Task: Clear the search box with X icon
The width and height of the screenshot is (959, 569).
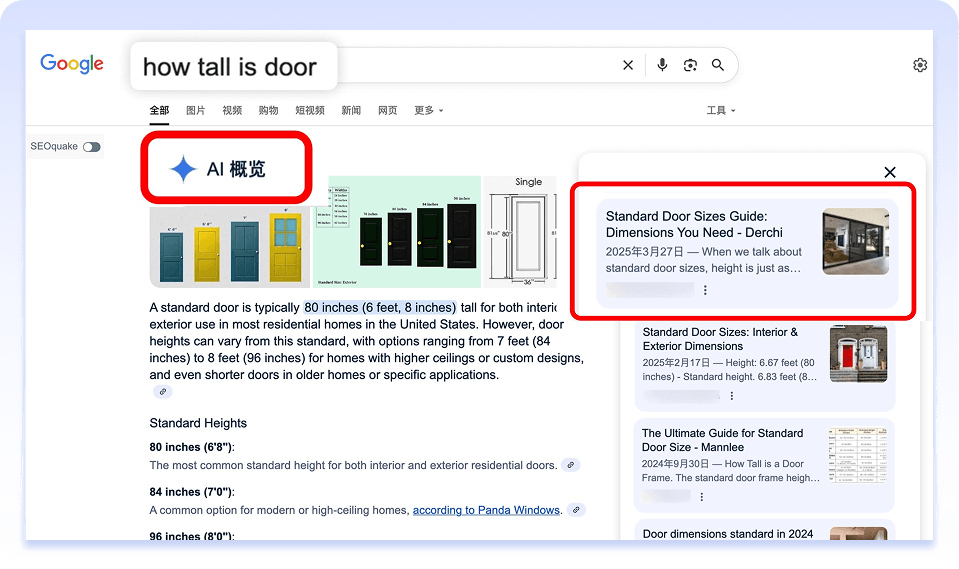Action: coord(628,65)
